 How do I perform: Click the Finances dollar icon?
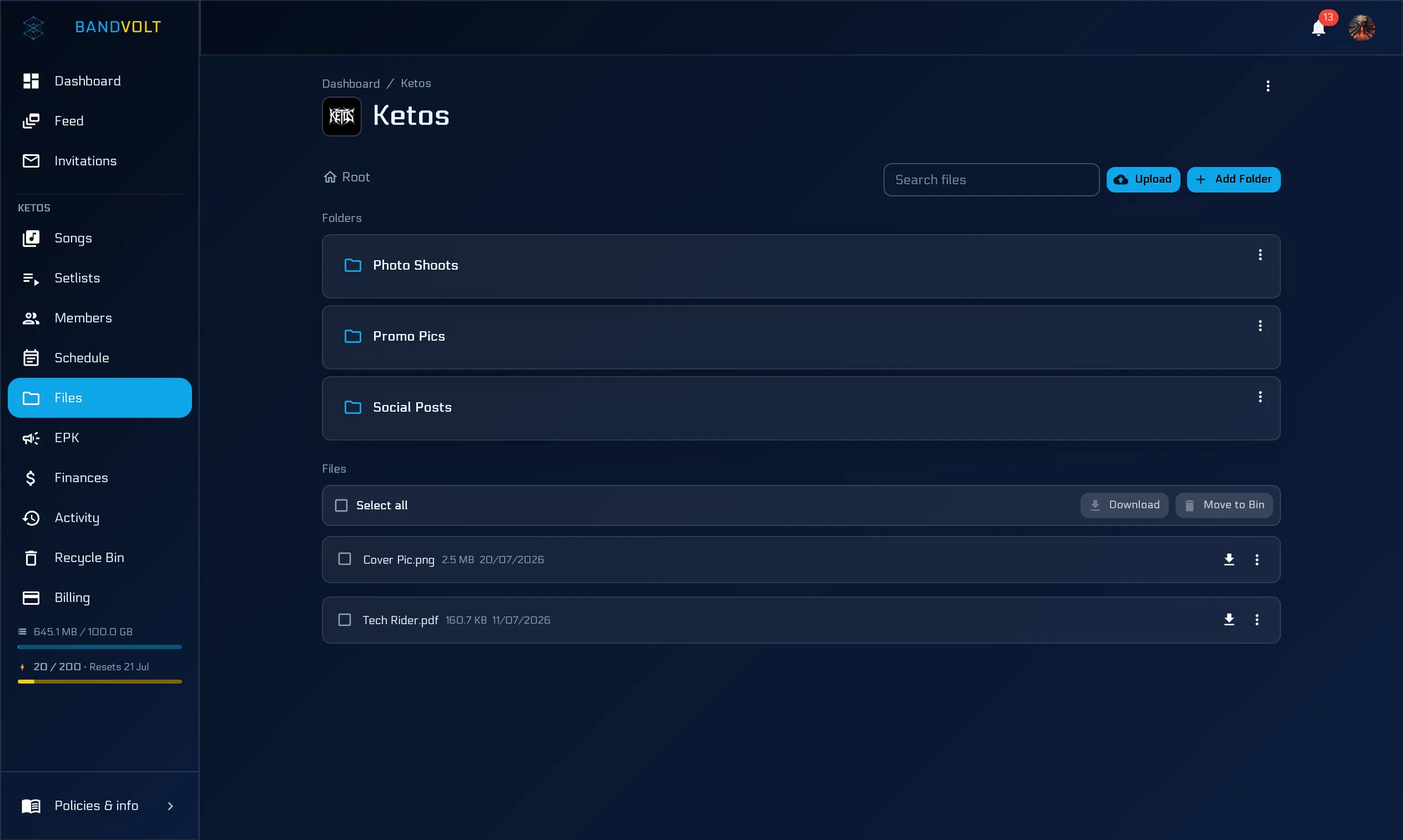tap(31, 478)
